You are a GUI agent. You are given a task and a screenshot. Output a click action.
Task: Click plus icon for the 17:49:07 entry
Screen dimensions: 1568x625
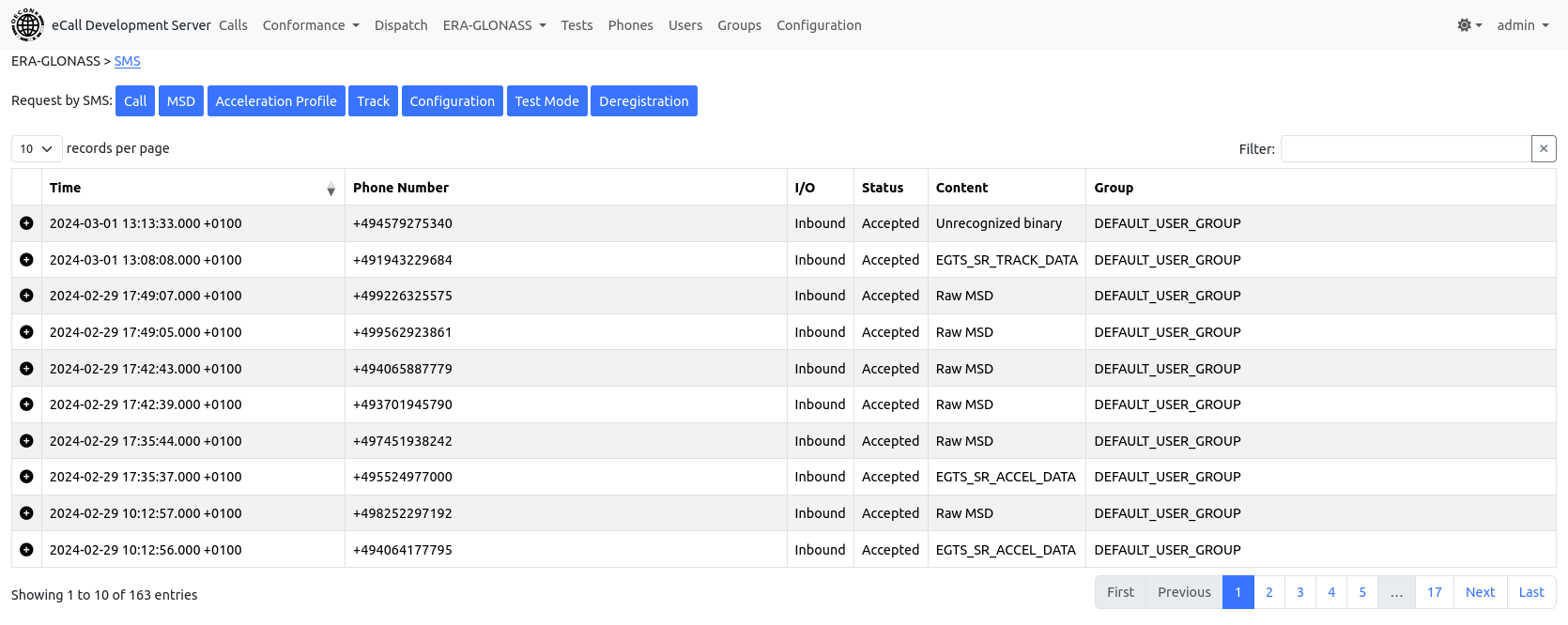(26, 296)
